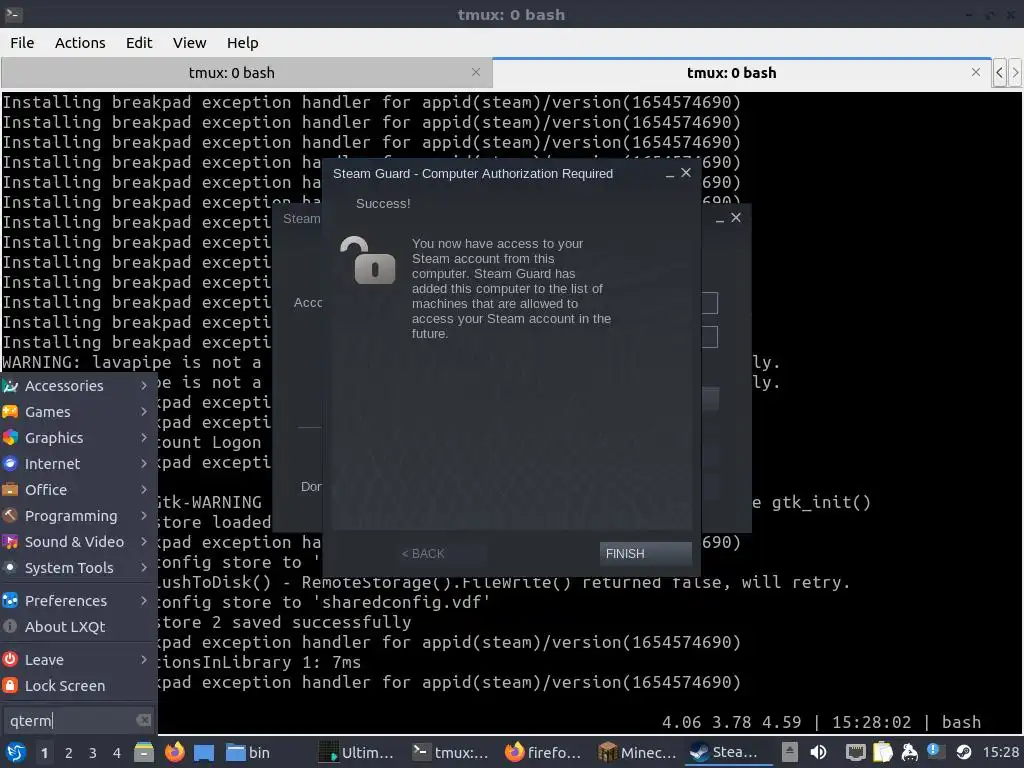Open the bin folder taskbar item
The height and width of the screenshot is (768, 1024).
248,752
